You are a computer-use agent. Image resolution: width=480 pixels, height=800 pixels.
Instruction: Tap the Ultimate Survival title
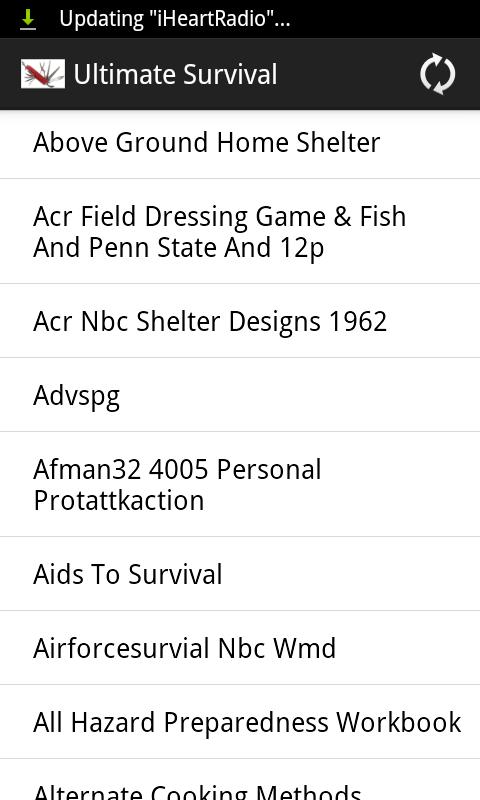point(175,74)
